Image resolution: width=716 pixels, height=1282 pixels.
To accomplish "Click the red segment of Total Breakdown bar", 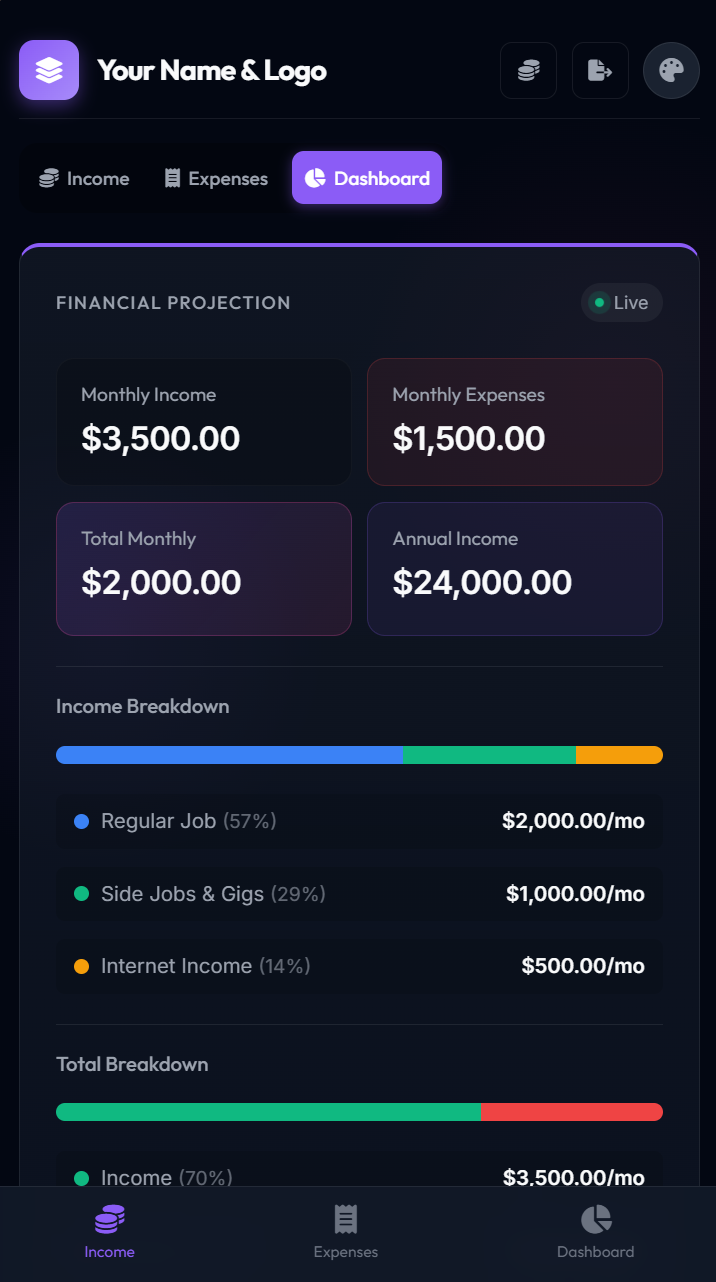I will (x=572, y=1112).
